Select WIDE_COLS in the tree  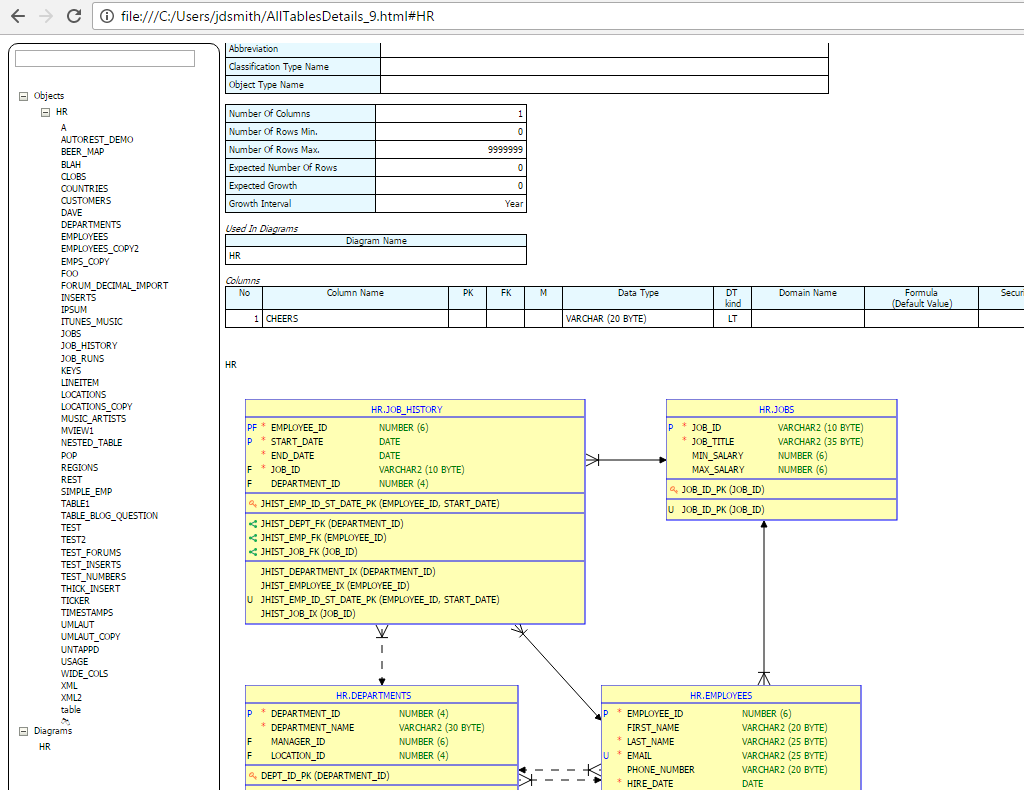coord(85,674)
